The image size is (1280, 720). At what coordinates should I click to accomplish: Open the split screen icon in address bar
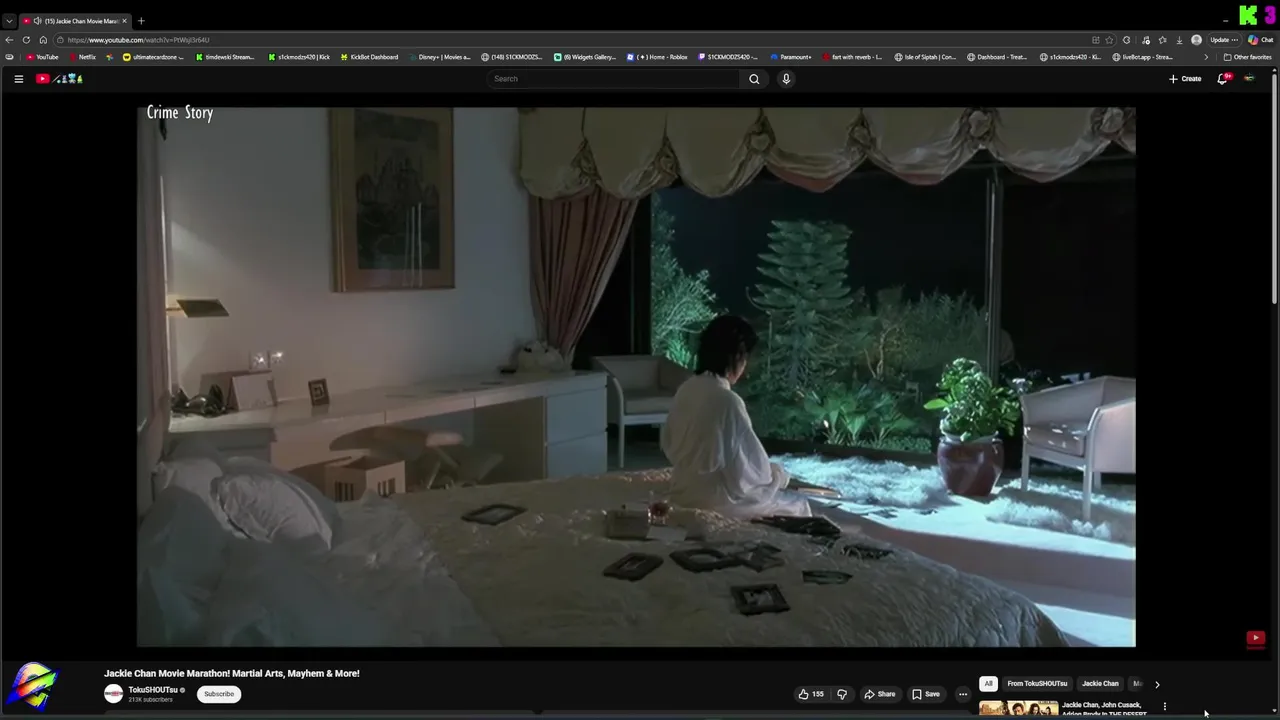tap(1096, 40)
